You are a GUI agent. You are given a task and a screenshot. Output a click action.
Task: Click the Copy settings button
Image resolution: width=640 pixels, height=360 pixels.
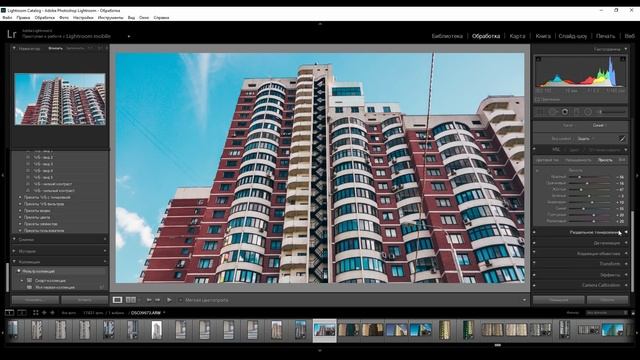click(35, 300)
